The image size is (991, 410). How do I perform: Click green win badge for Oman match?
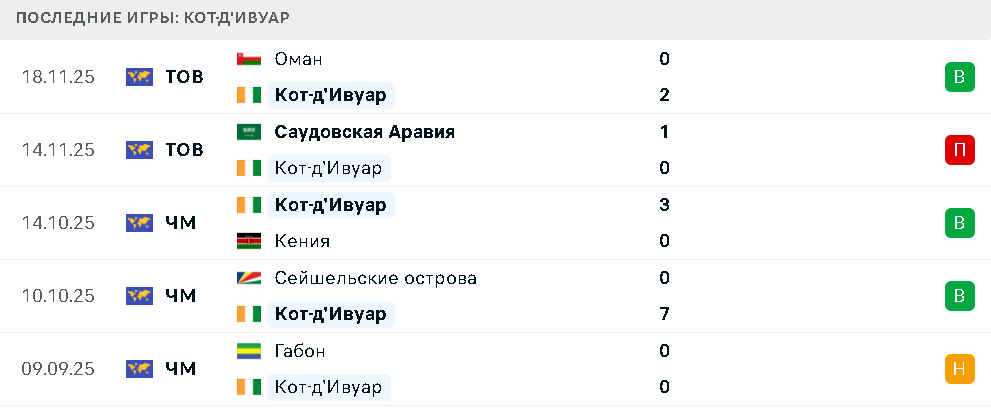point(959,77)
